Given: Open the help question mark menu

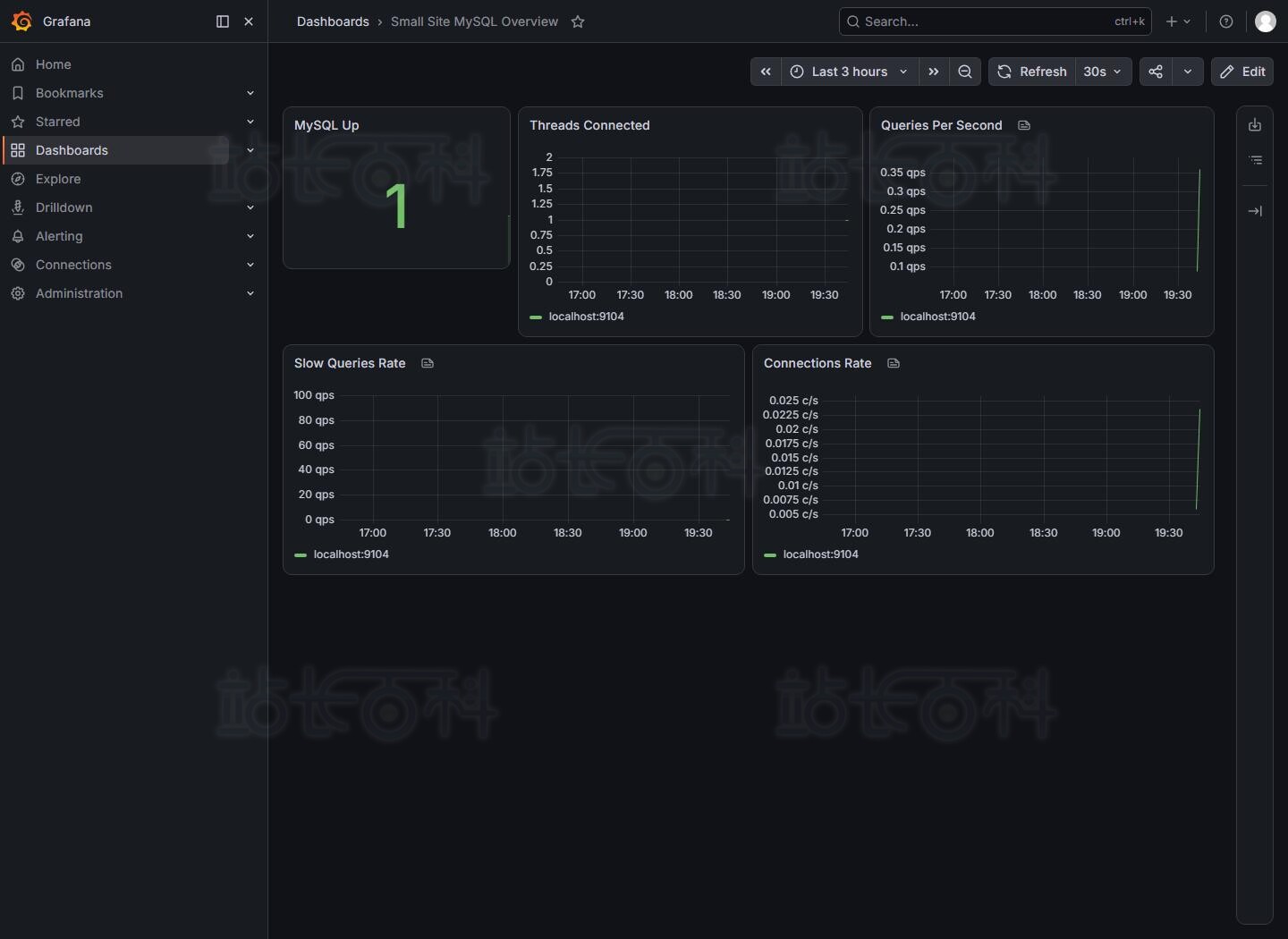Looking at the screenshot, I should point(1226,21).
